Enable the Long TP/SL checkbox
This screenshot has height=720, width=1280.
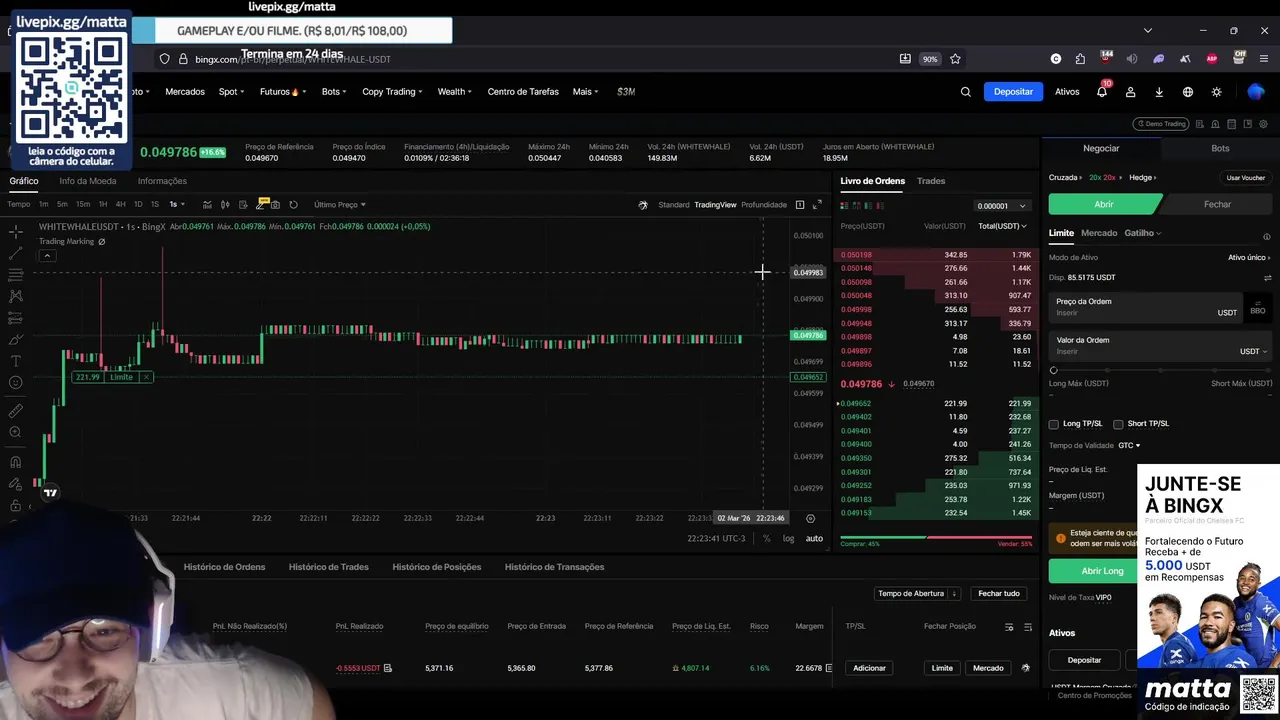1053,424
